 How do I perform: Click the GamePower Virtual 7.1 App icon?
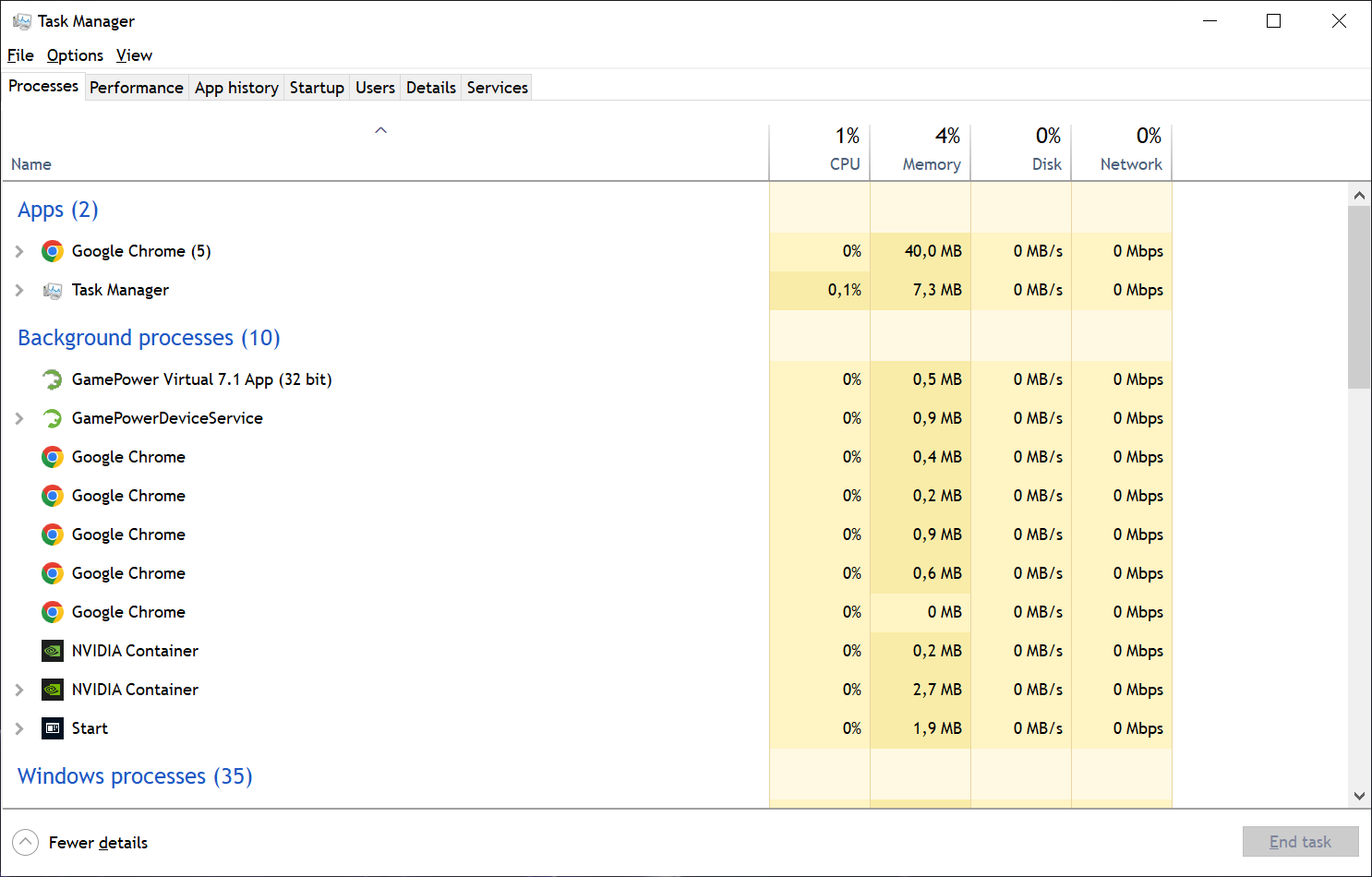[53, 379]
